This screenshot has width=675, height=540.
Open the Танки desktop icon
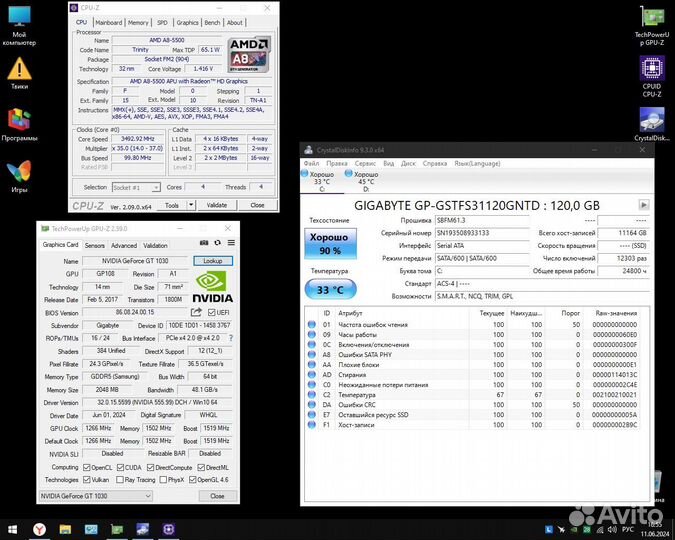[19, 74]
